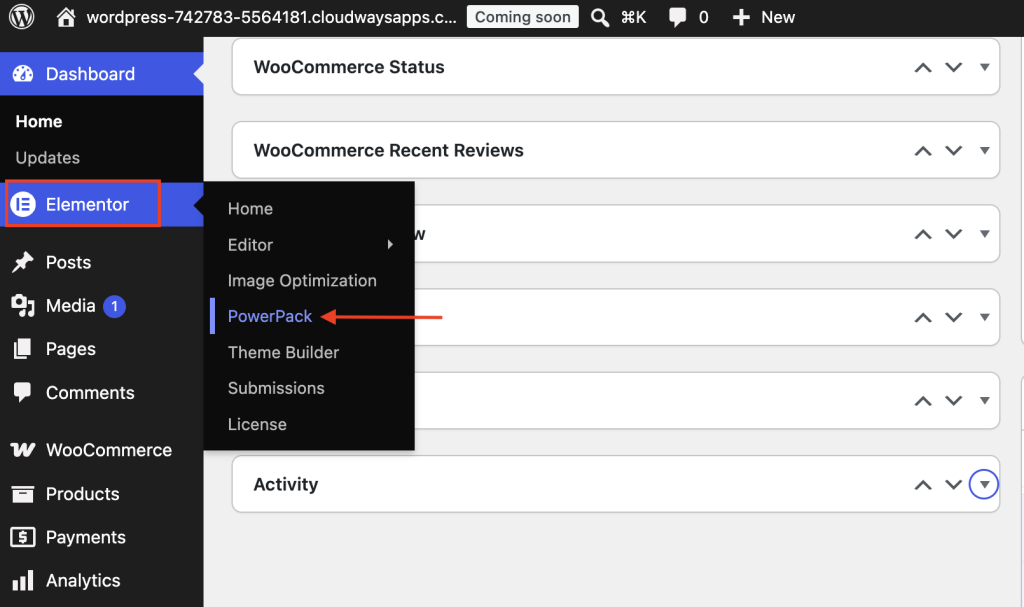The image size is (1024, 607).
Task: Open the Dashboard menu item
Action: point(101,74)
